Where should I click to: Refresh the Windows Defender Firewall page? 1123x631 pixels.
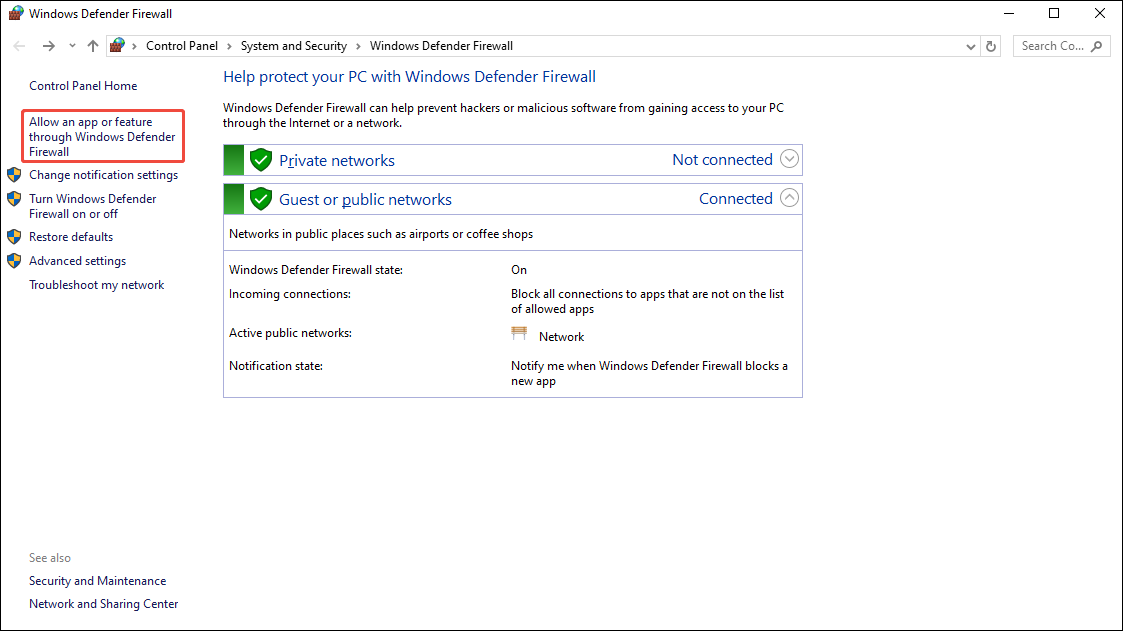pos(991,47)
